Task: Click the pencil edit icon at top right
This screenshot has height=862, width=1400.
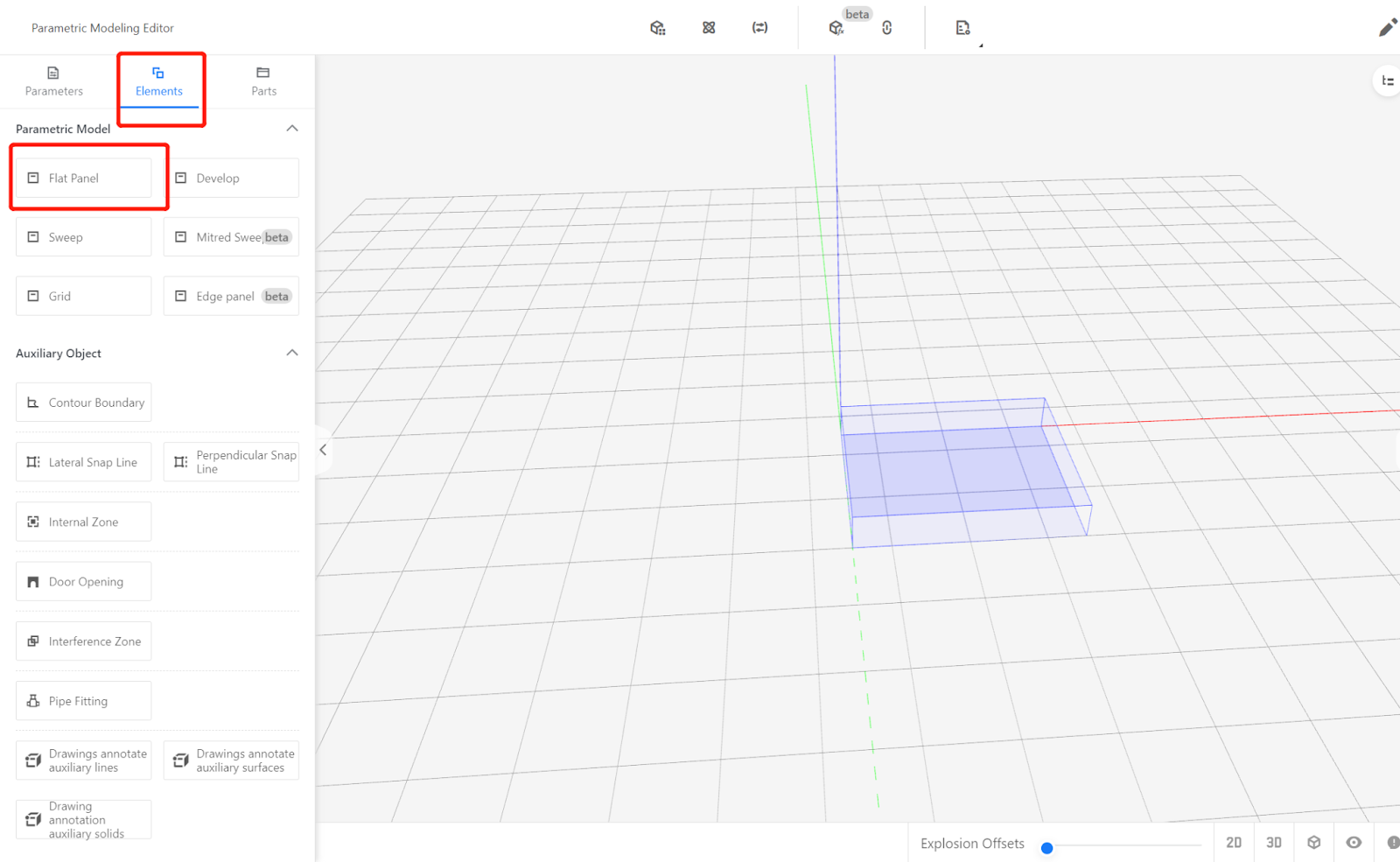Action: point(1387,28)
